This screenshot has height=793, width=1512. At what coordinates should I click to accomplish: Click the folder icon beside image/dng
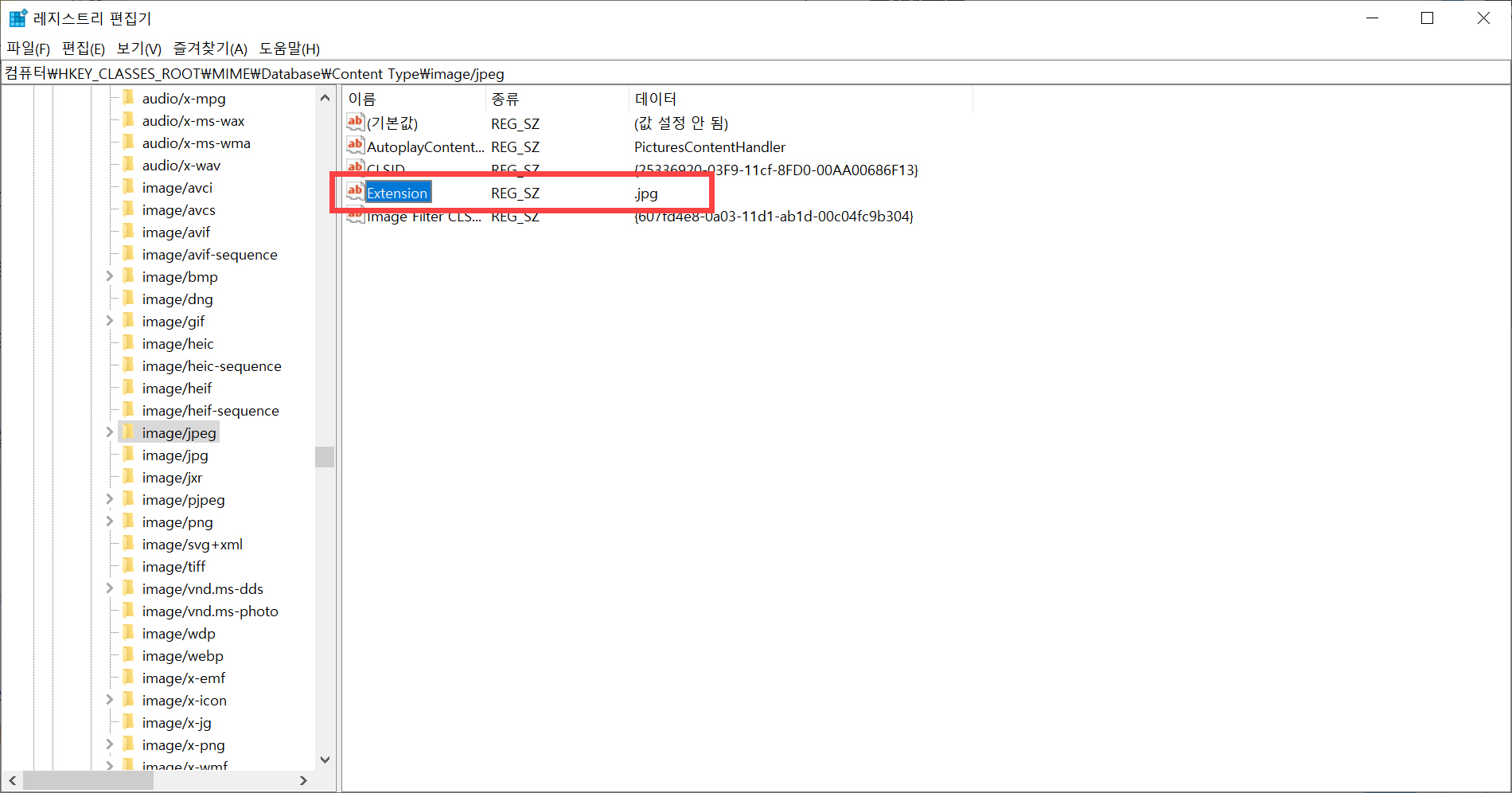tap(128, 299)
